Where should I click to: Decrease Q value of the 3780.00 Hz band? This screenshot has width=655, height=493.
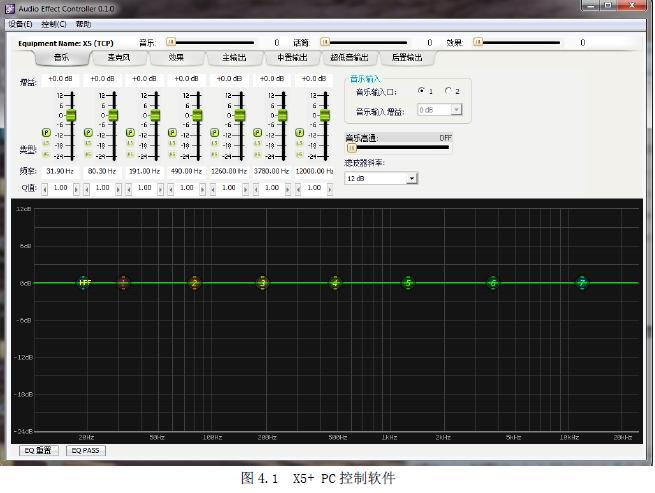click(256, 189)
